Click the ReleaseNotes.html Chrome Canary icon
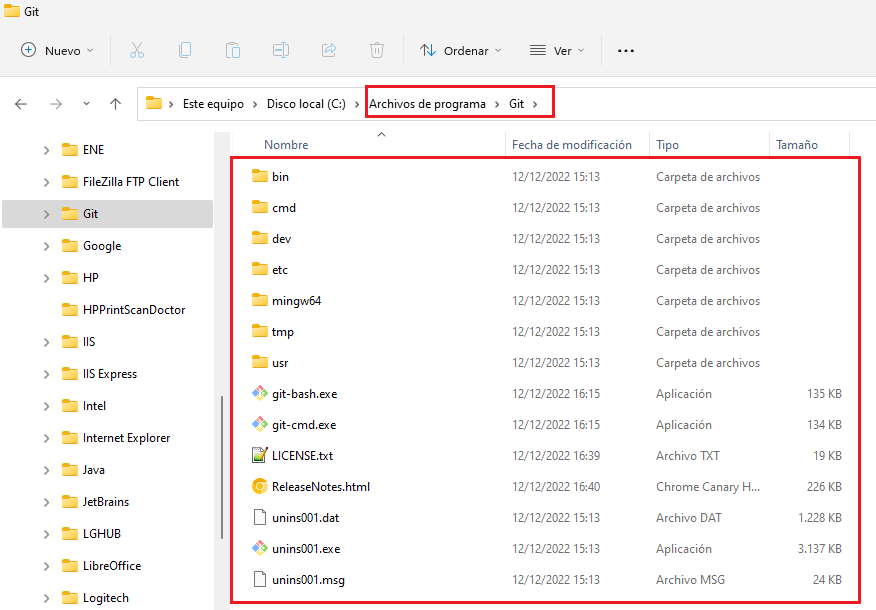The height and width of the screenshot is (610, 876). [259, 486]
